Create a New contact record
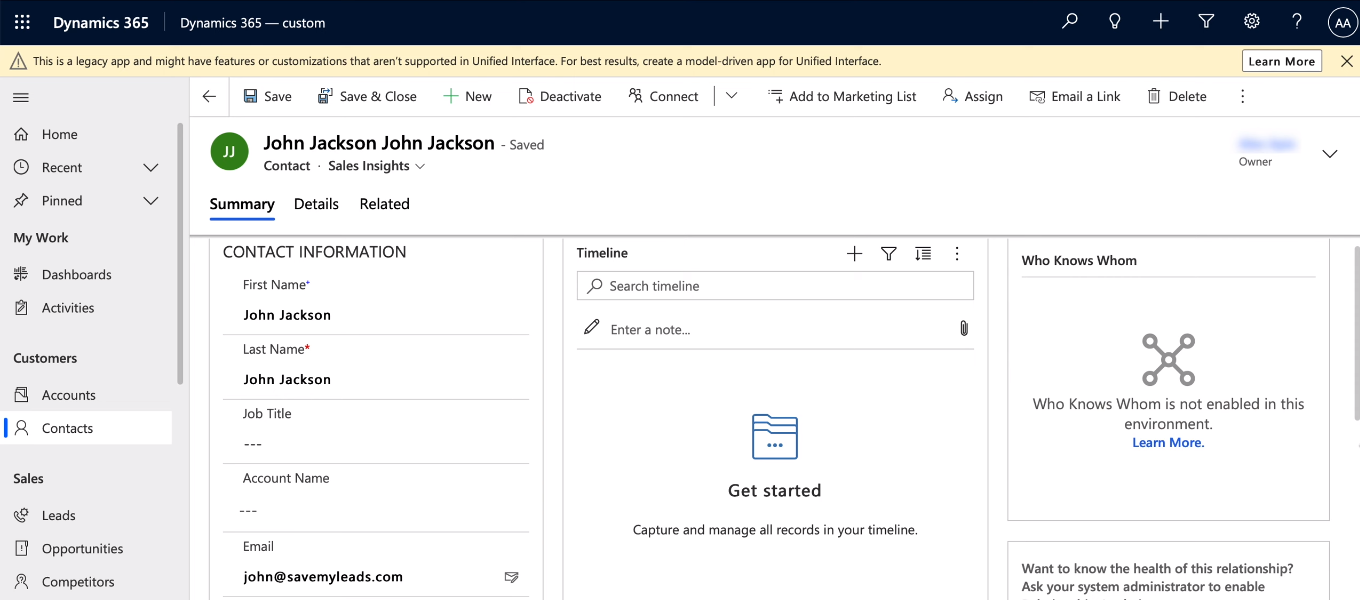 click(x=467, y=96)
